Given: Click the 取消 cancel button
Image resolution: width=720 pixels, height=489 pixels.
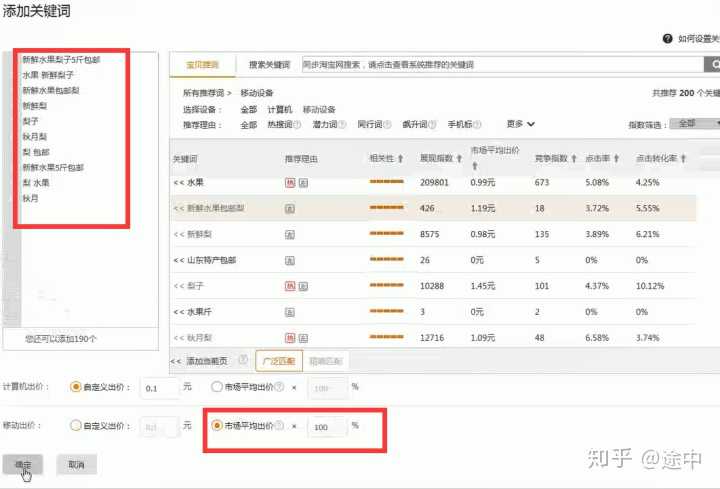Looking at the screenshot, I should (76, 465).
